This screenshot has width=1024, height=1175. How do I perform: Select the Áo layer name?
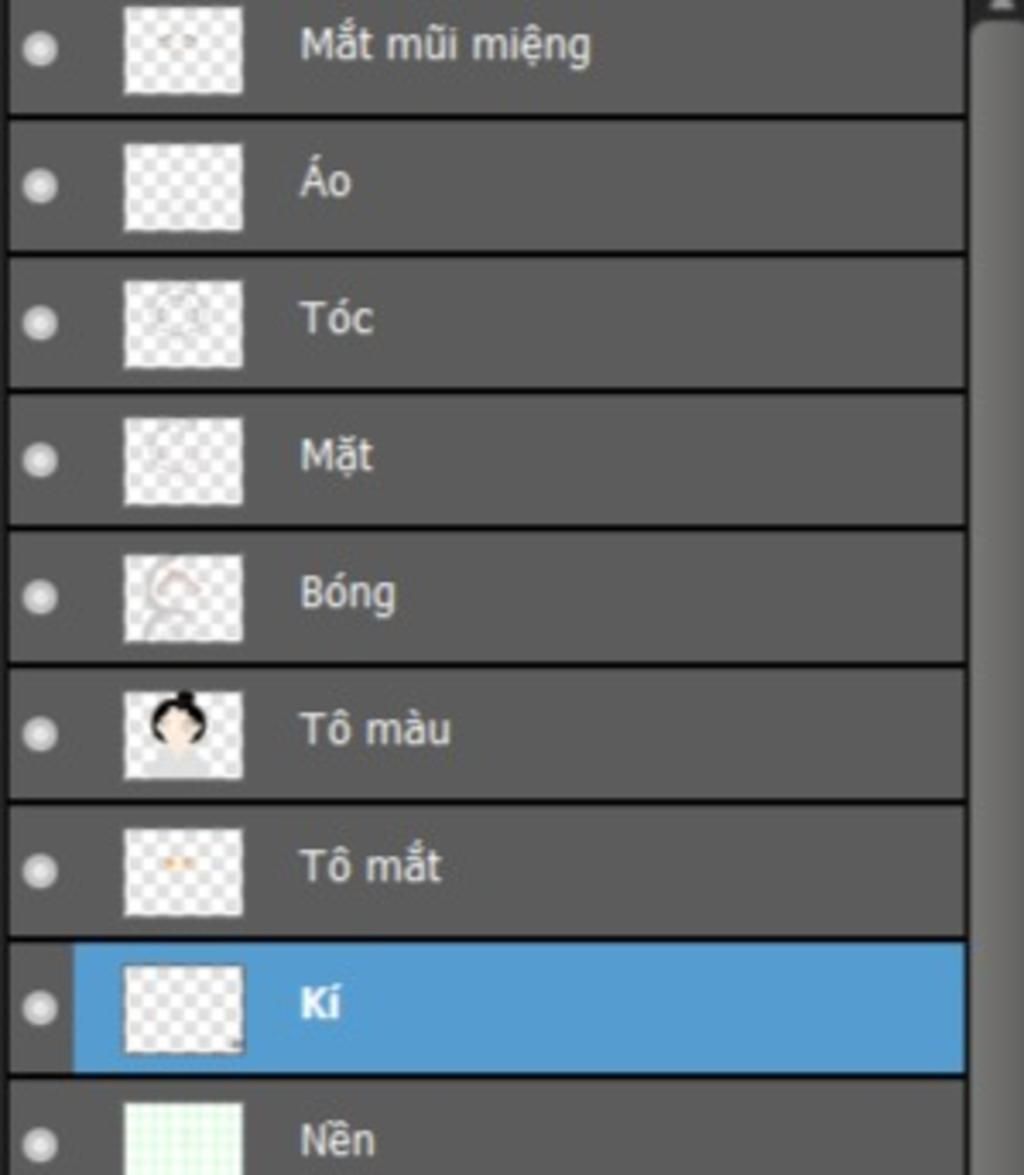tap(326, 183)
